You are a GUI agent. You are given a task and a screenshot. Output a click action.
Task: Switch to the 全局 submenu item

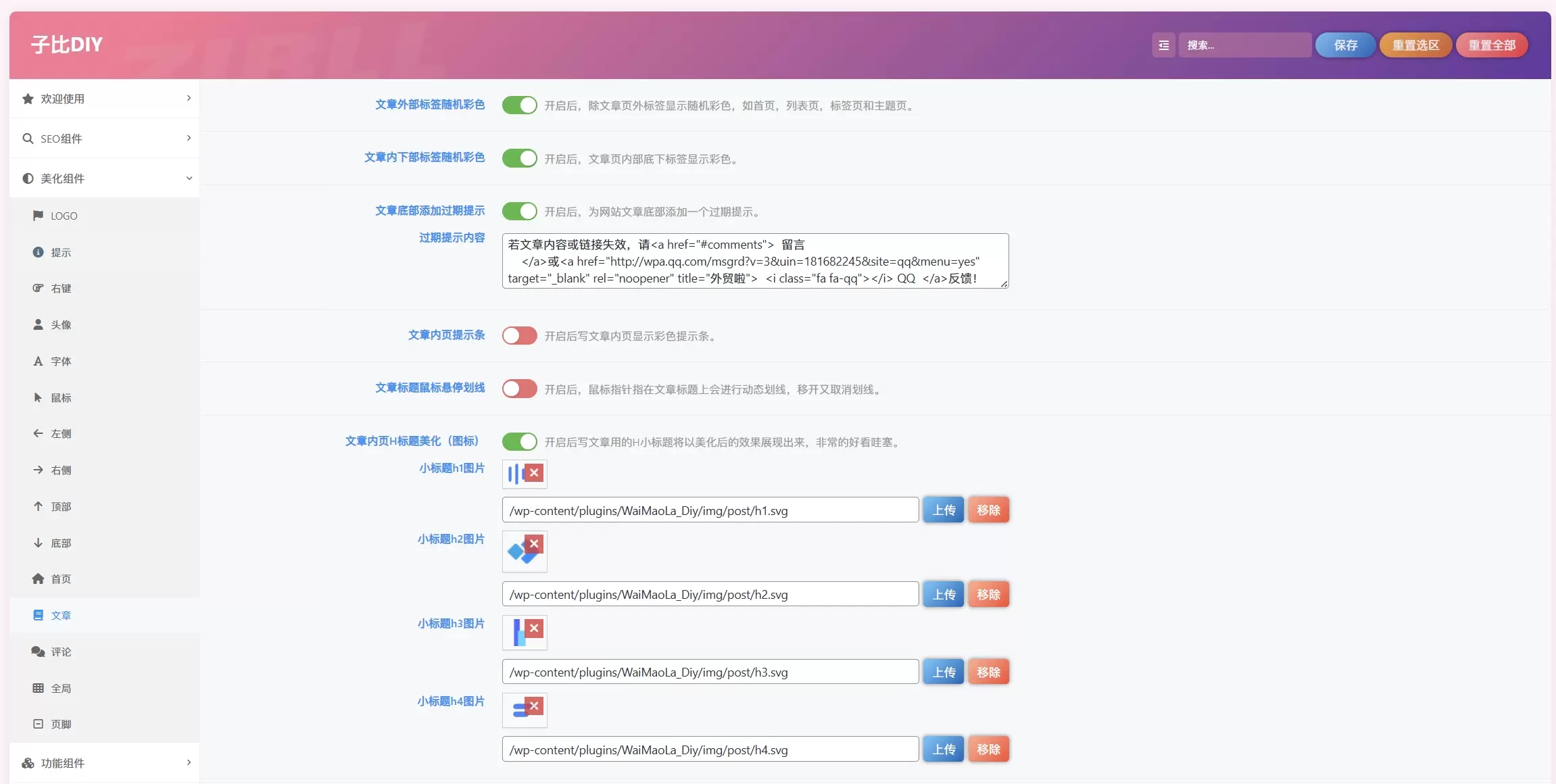105,689
